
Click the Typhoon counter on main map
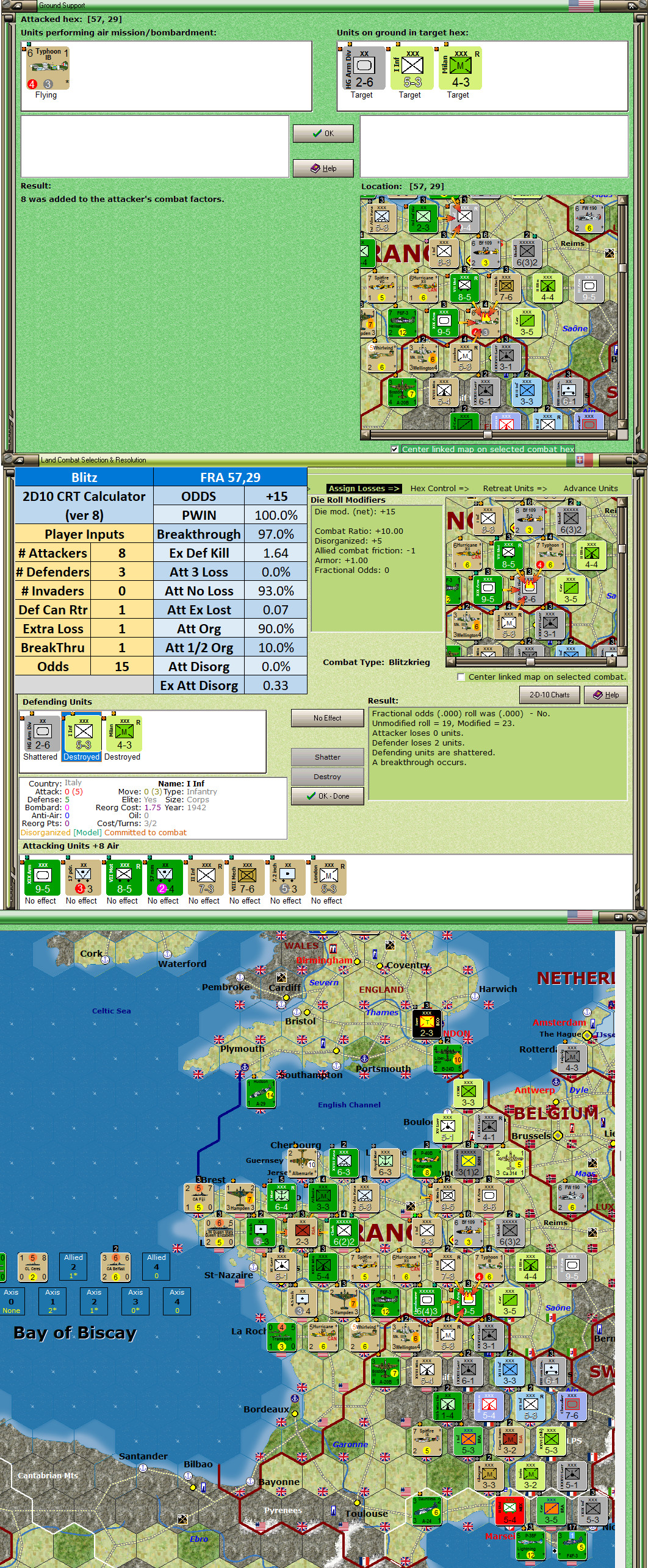point(489,1267)
